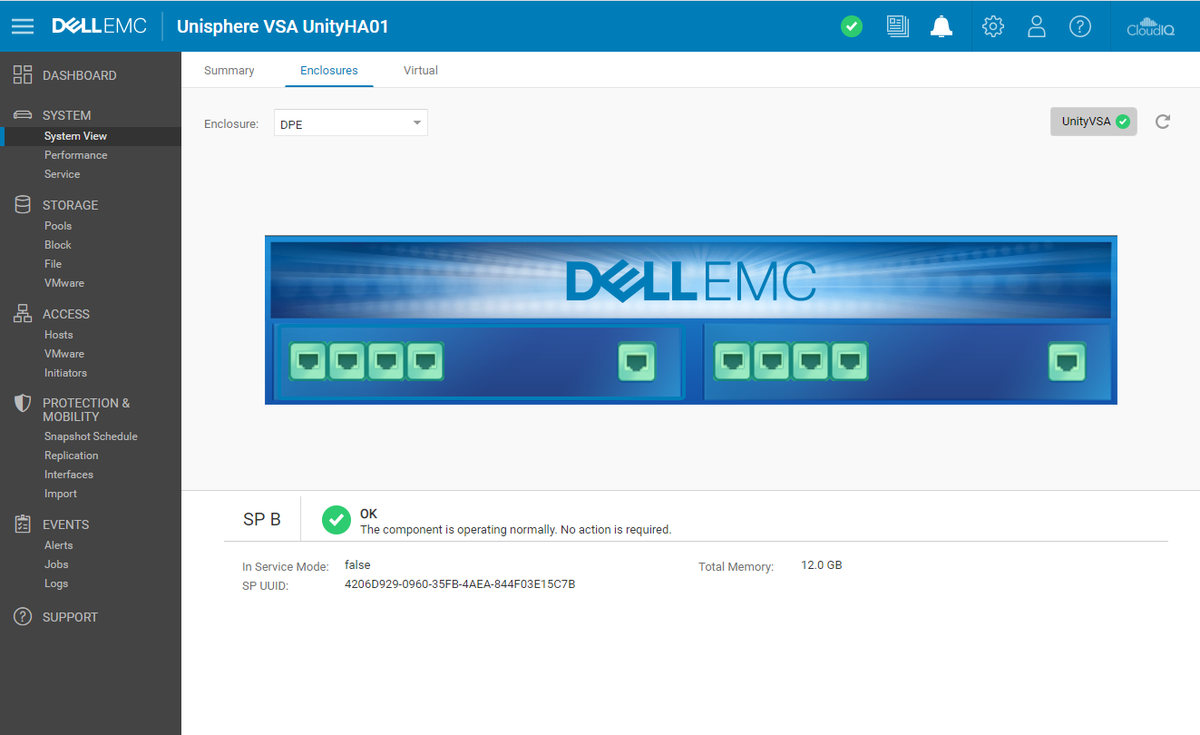This screenshot has width=1200, height=735.
Task: Select second Ethernet port on right SP
Action: [771, 361]
